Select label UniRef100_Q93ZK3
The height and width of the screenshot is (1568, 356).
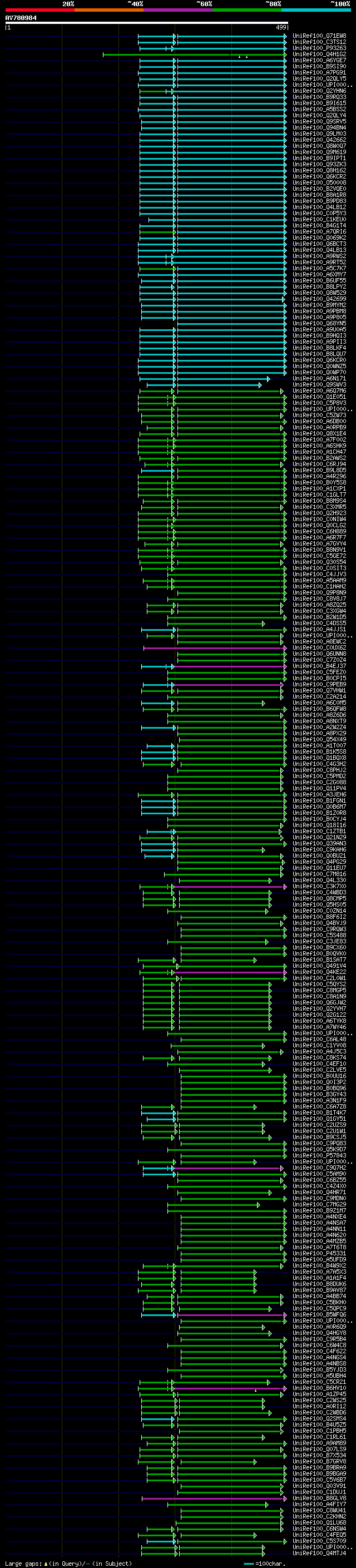coord(319,164)
